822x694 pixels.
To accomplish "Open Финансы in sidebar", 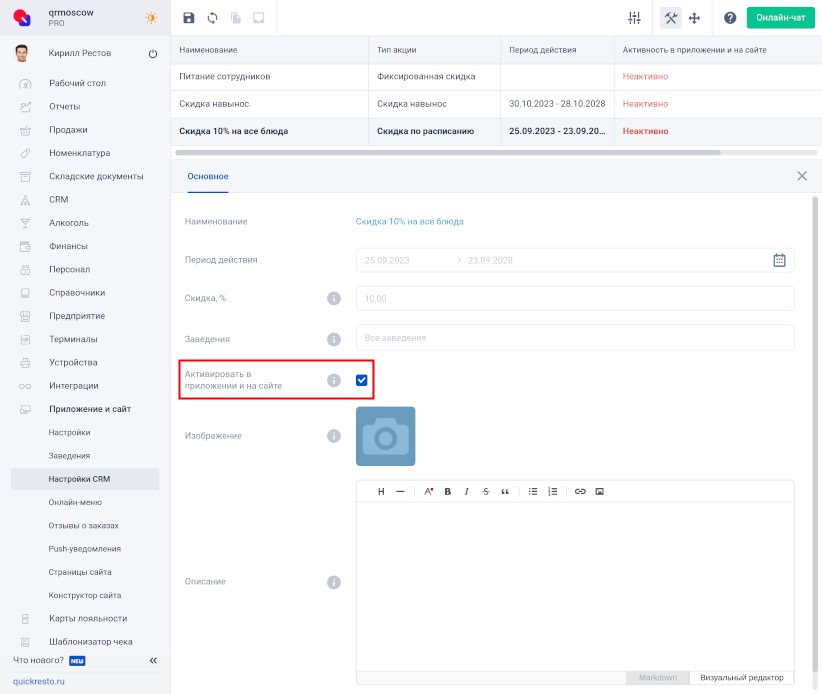I will click(68, 246).
